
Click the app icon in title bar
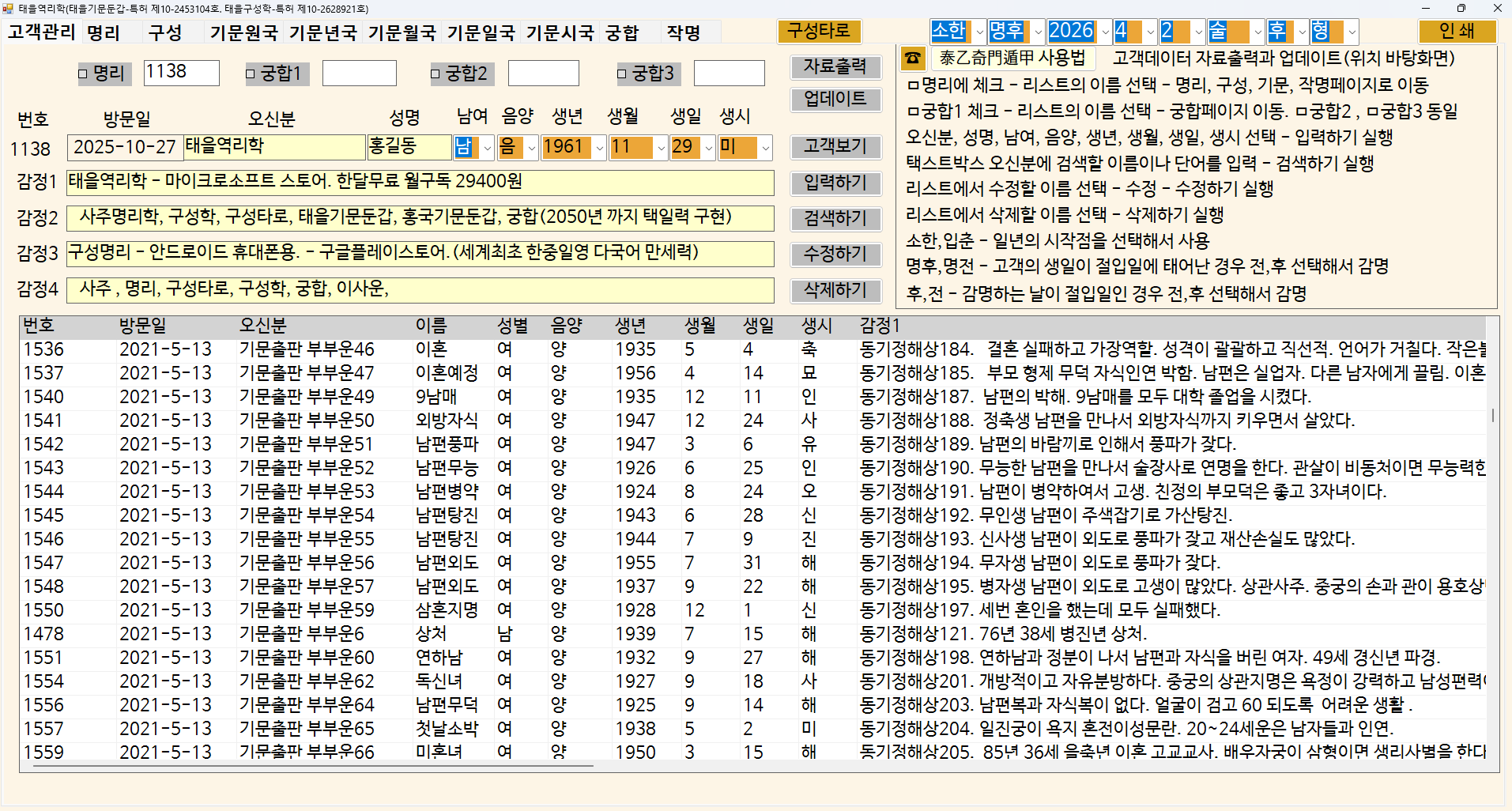point(9,9)
